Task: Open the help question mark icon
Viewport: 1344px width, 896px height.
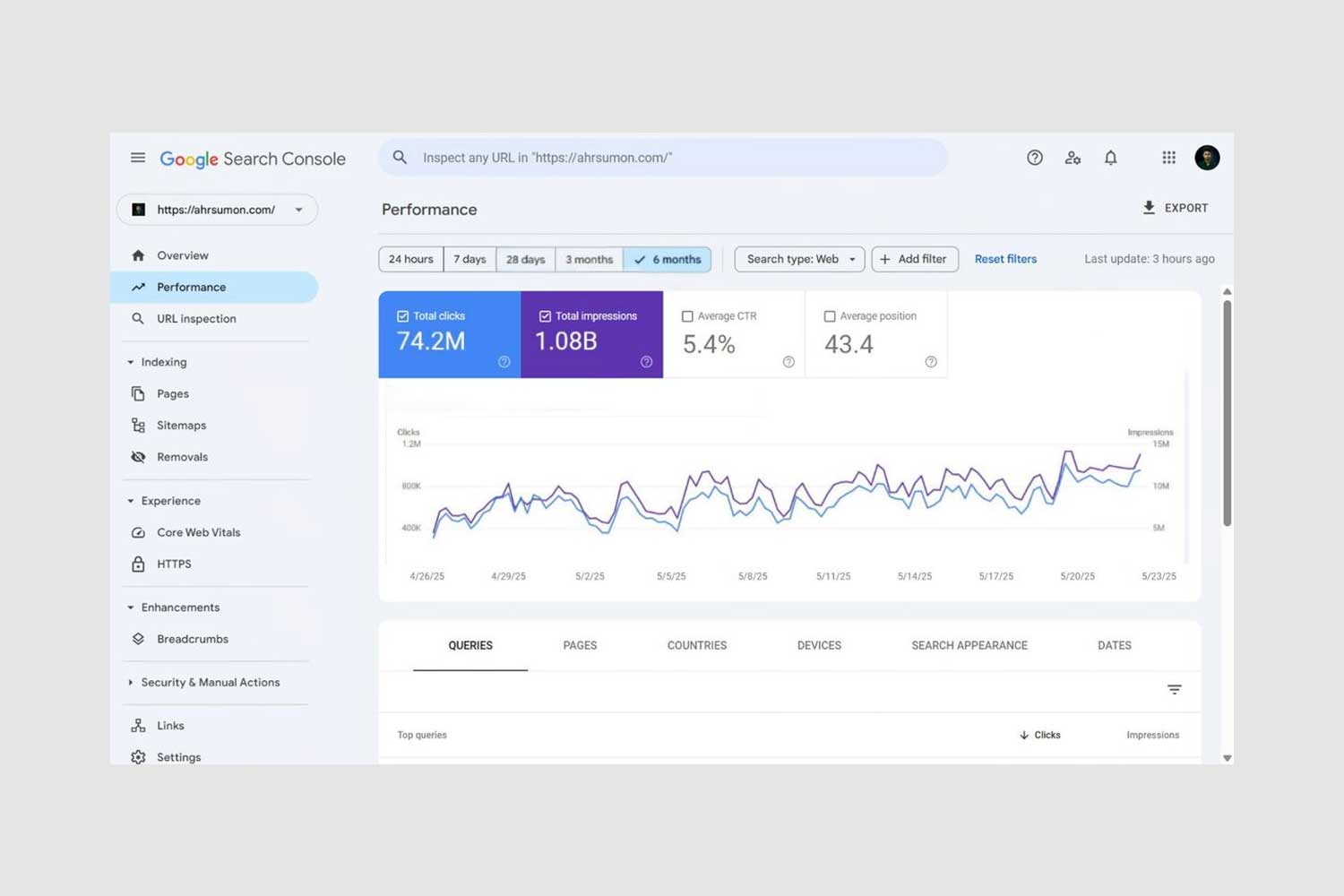Action: tap(1035, 158)
